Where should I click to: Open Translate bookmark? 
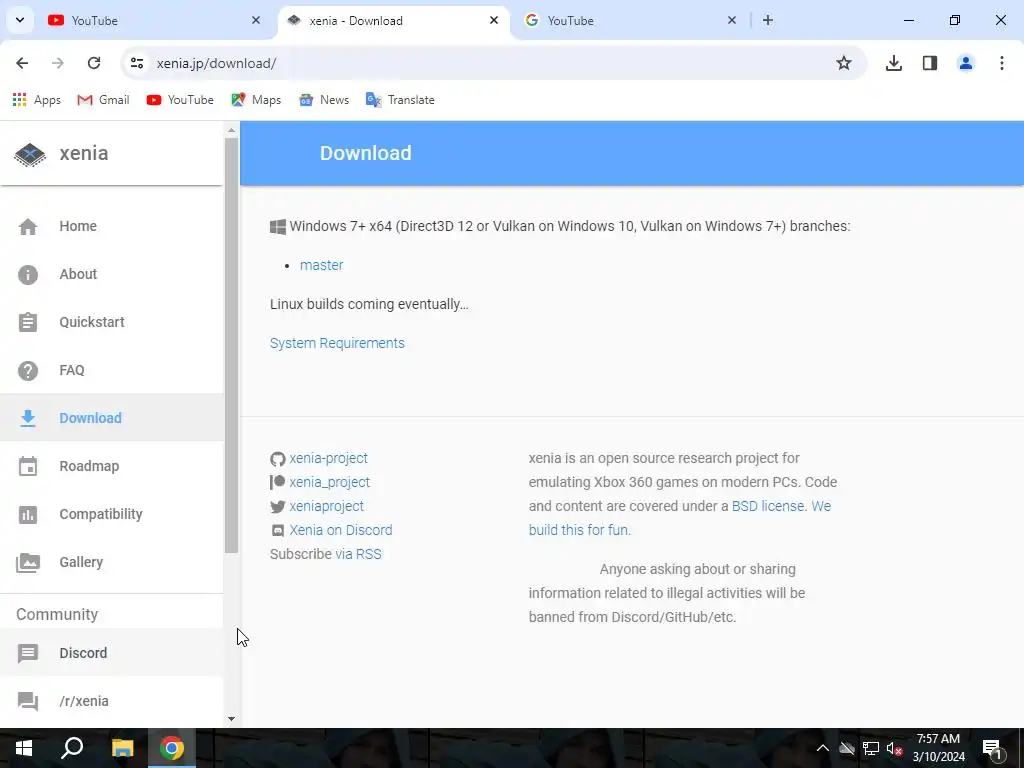[x=400, y=100]
